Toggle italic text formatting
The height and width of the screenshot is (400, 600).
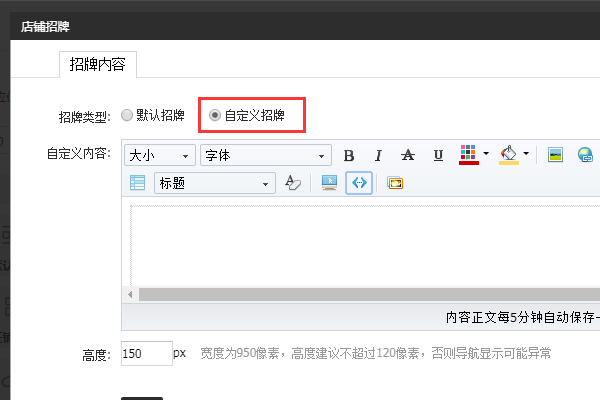[378, 155]
